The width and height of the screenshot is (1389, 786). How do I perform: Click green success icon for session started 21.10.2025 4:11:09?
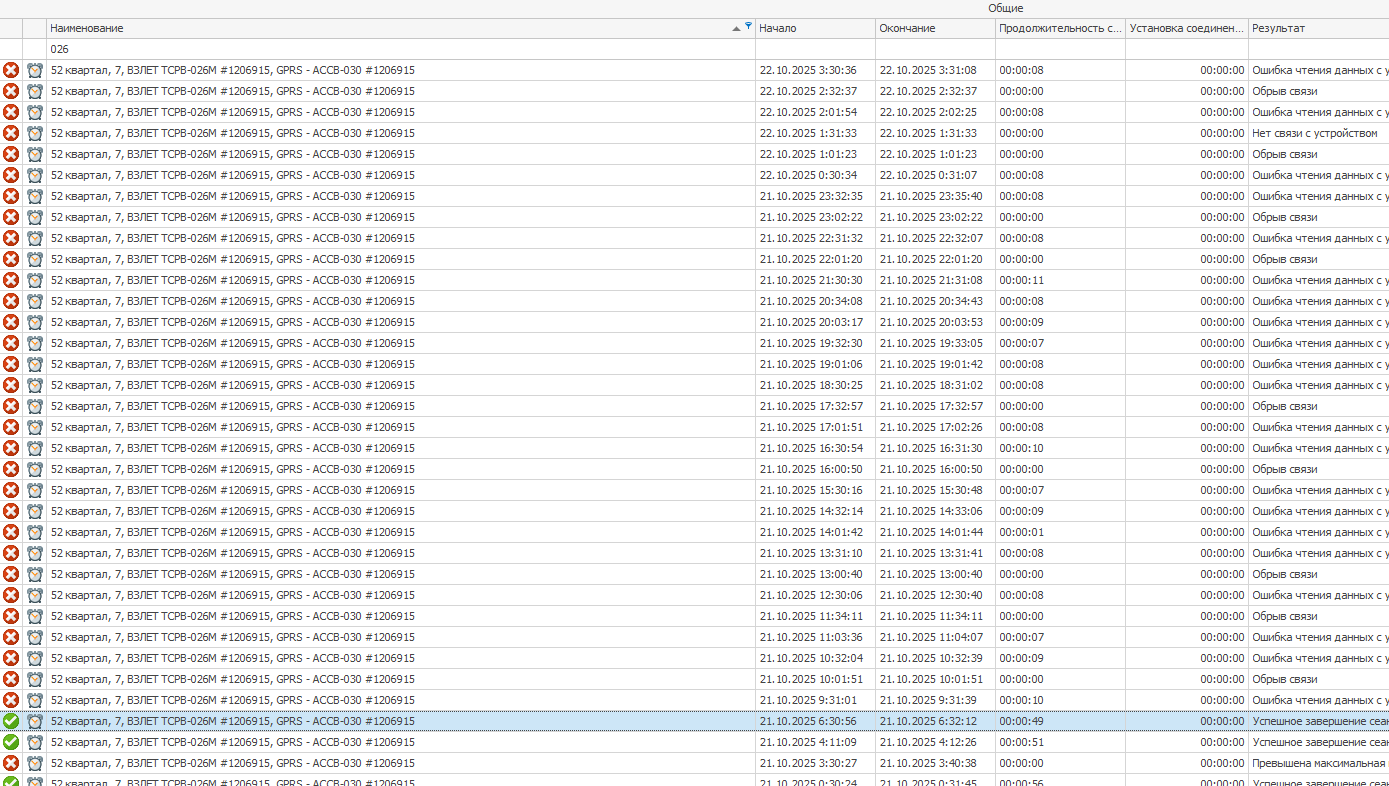click(x=11, y=742)
